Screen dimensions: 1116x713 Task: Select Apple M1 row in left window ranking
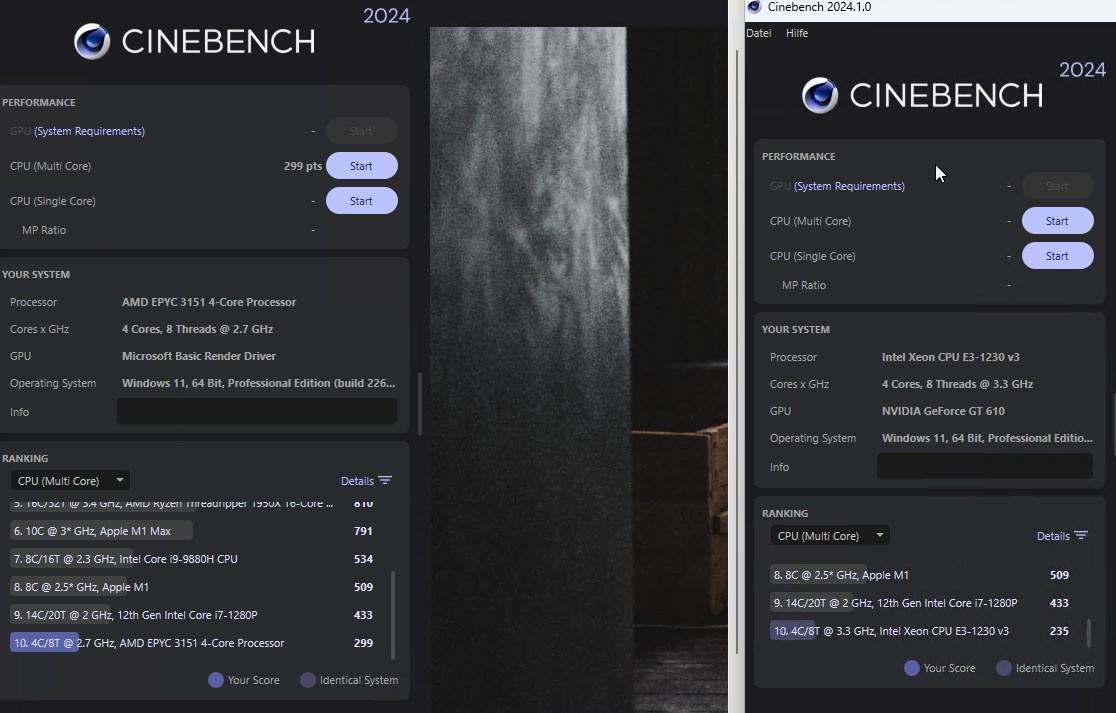coord(192,586)
